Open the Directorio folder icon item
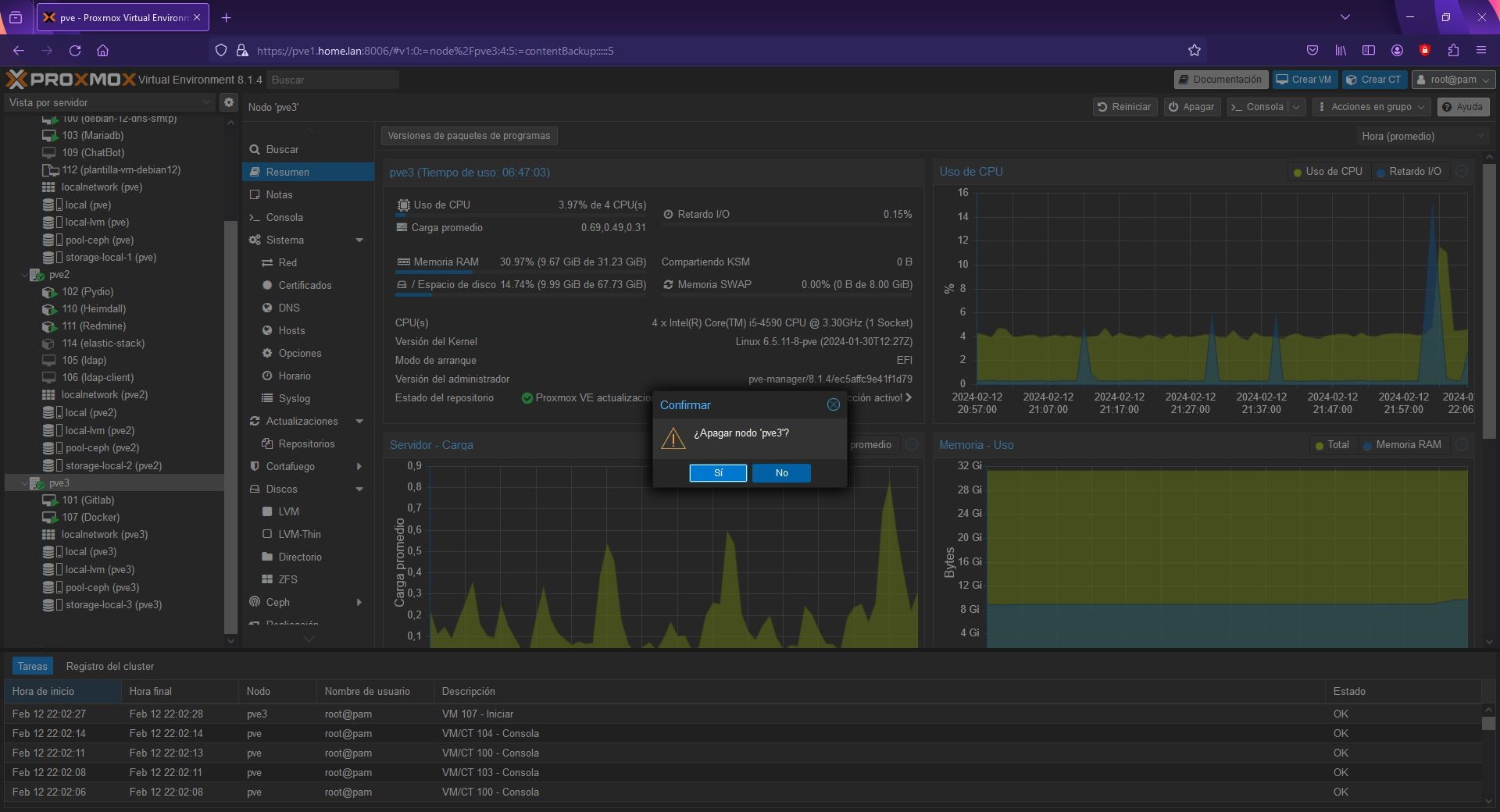This screenshot has height=812, width=1500. (267, 557)
